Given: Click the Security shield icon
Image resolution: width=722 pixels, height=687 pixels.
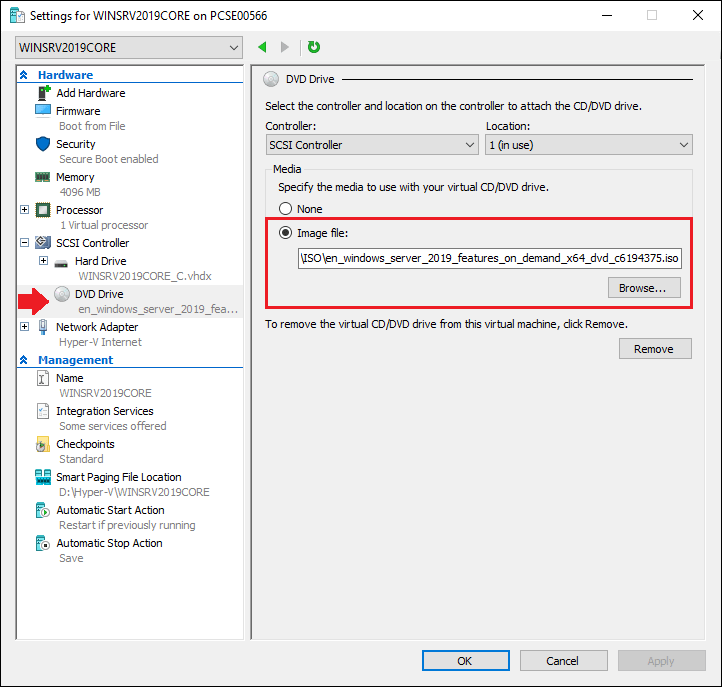Looking at the screenshot, I should click(43, 144).
